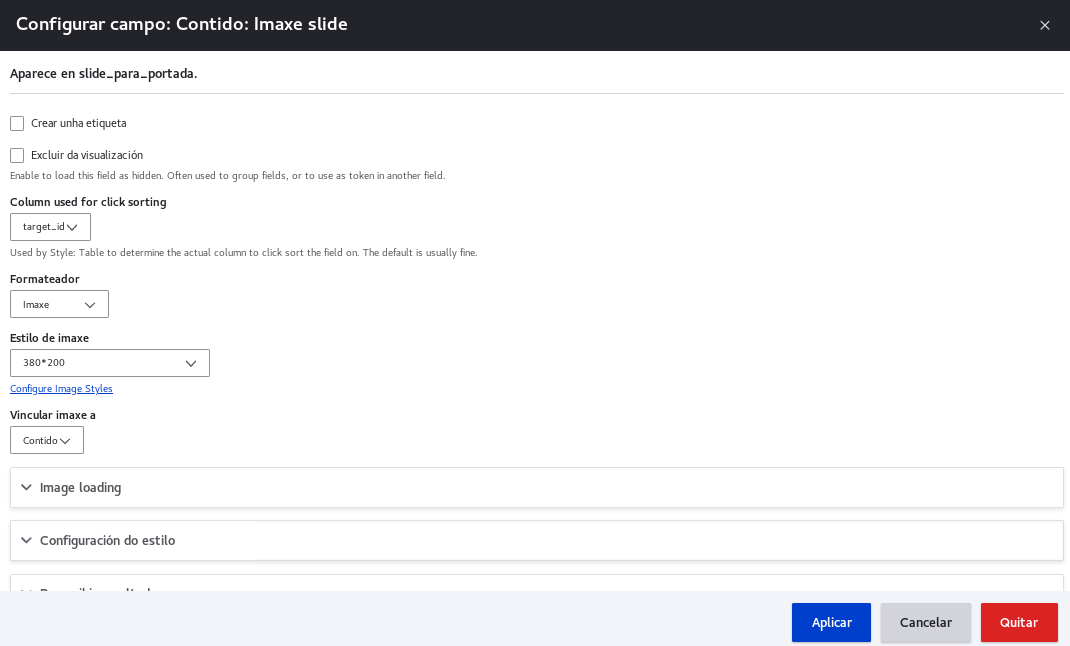Expand the Configuración do estilo section title
Screen dimensions: 1070x646
click(x=107, y=541)
